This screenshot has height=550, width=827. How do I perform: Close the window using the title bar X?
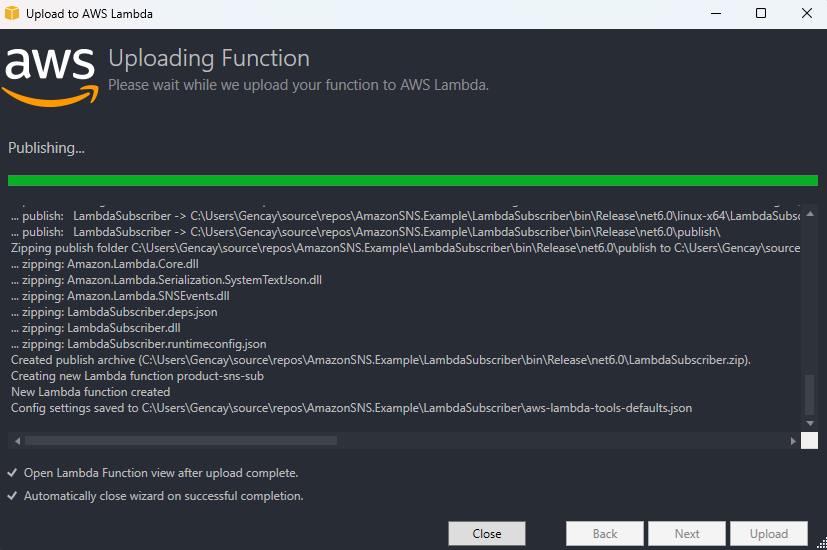coord(807,14)
